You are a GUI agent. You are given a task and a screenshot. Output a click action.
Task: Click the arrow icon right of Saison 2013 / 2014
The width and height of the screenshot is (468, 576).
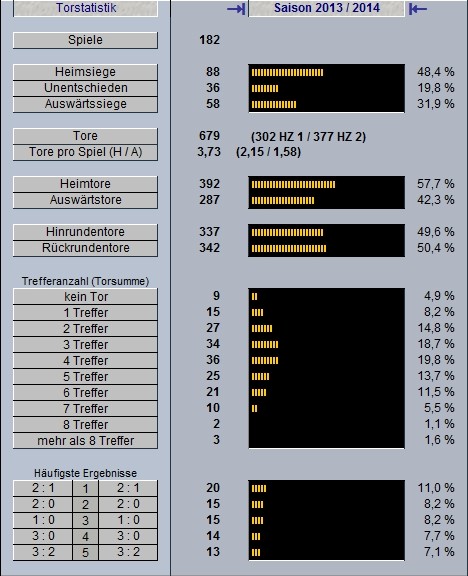pos(418,8)
